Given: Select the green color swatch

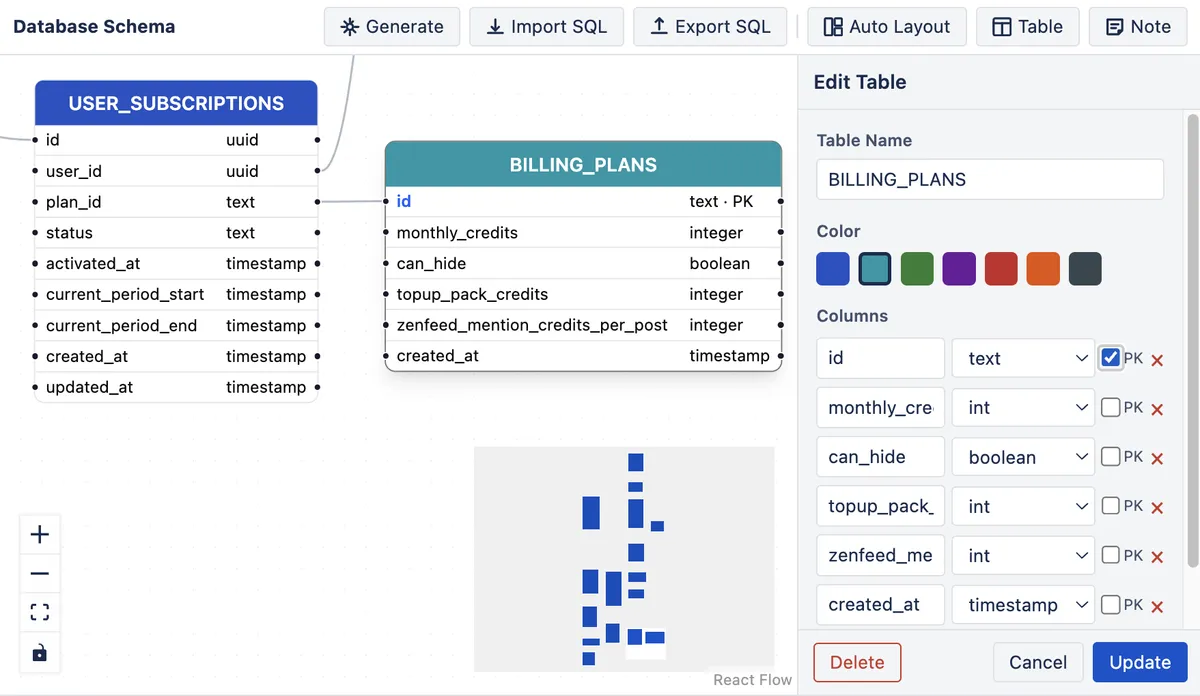Looking at the screenshot, I should 917,269.
